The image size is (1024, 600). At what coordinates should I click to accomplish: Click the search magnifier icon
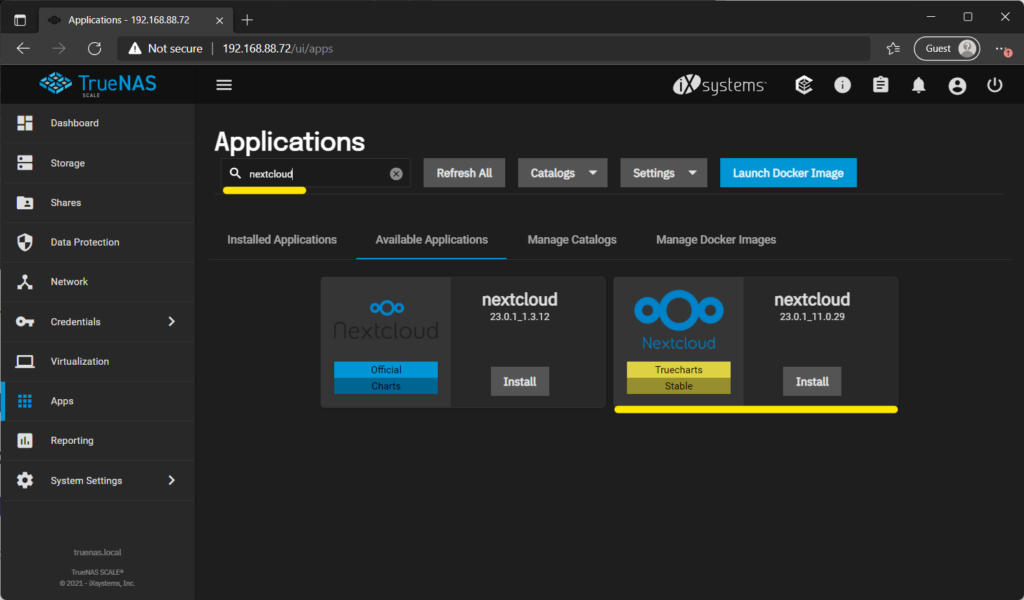point(235,173)
